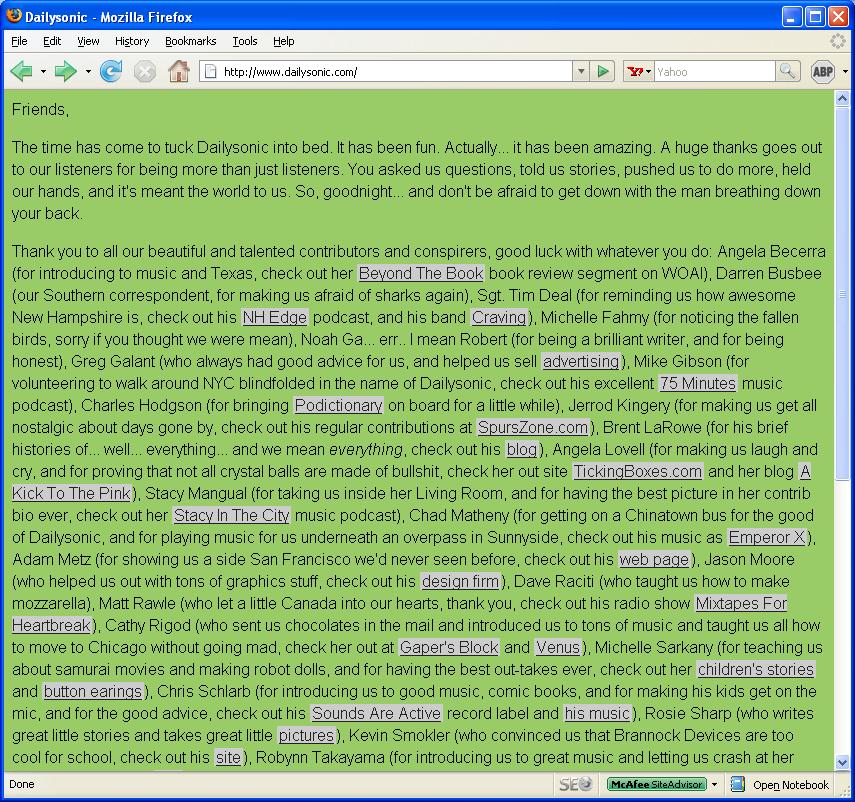
Task: Click the Open Notebook label
Action: click(x=791, y=785)
